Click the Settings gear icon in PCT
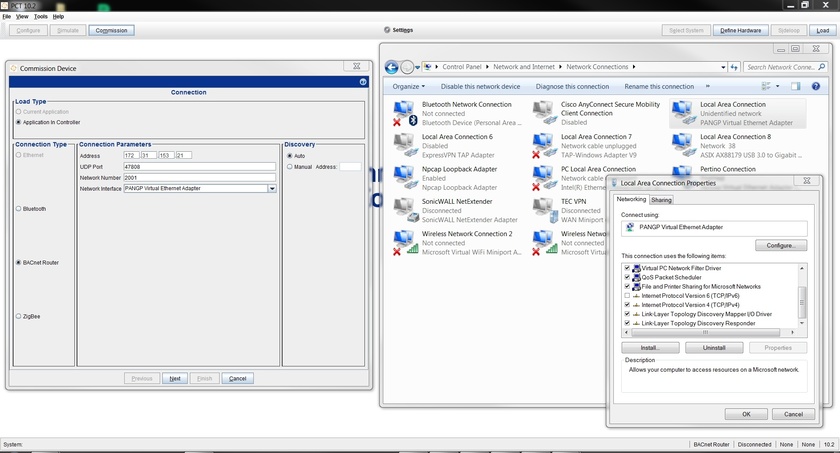840x453 pixels. (387, 30)
